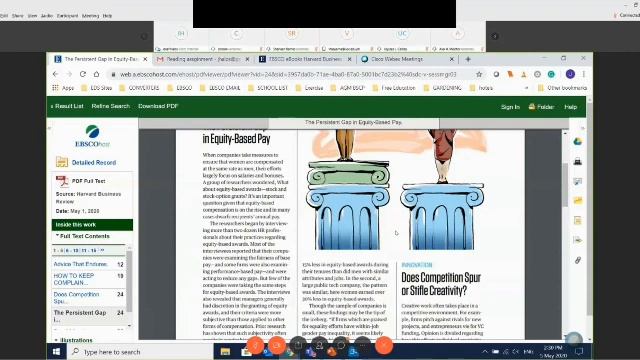Screen dimensions: 640x360
Task: Select The Persistent Gap contents entry
Action: [80, 316]
